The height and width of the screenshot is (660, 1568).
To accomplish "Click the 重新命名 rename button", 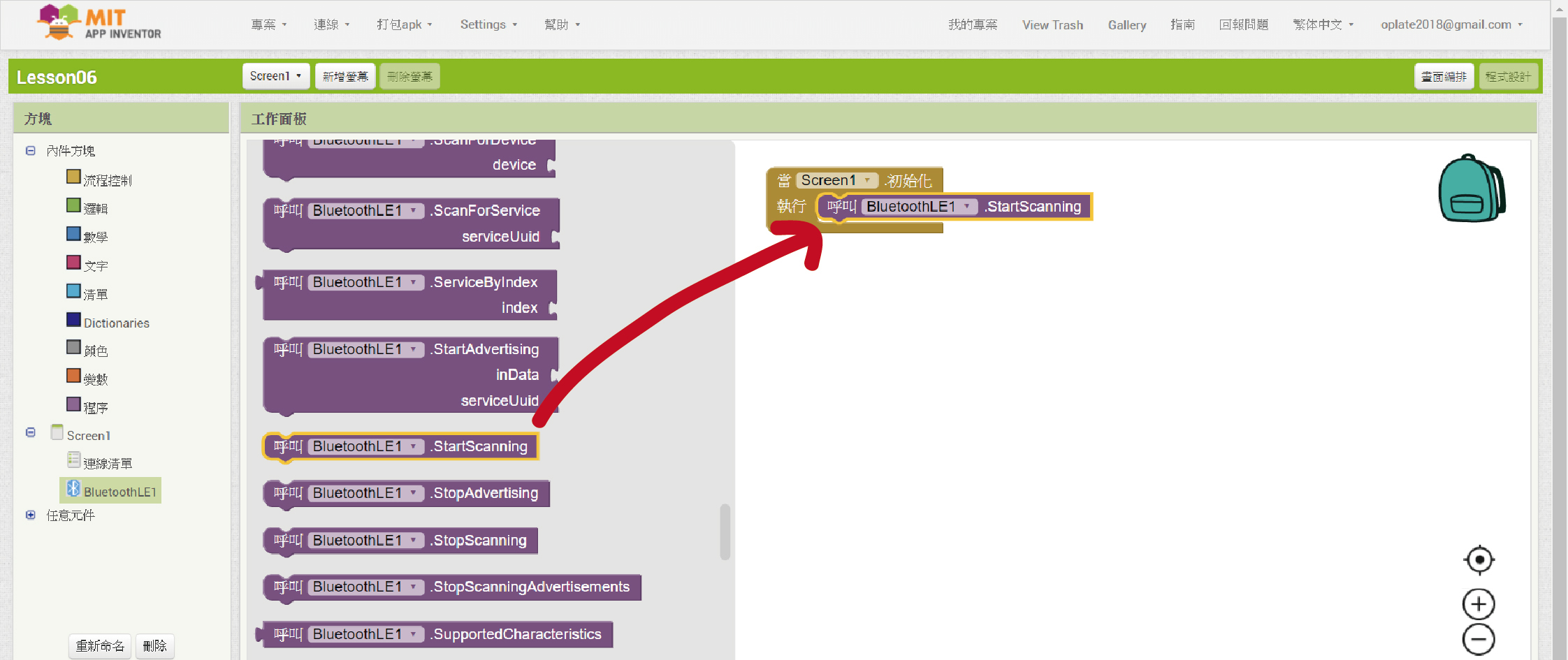I will pos(100,645).
